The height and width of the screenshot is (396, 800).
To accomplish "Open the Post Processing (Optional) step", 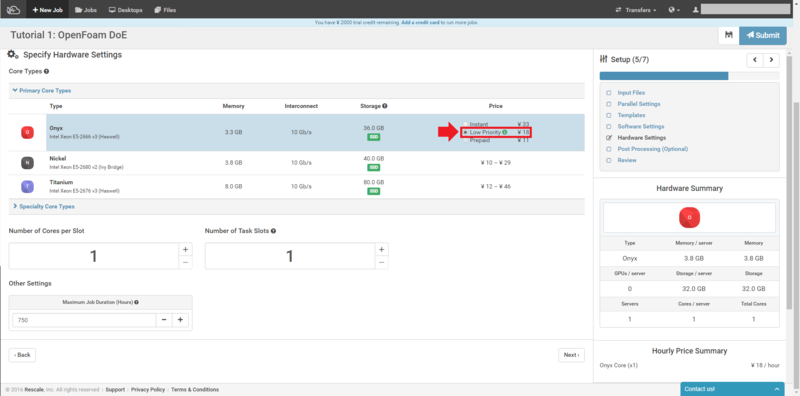I will click(653, 149).
